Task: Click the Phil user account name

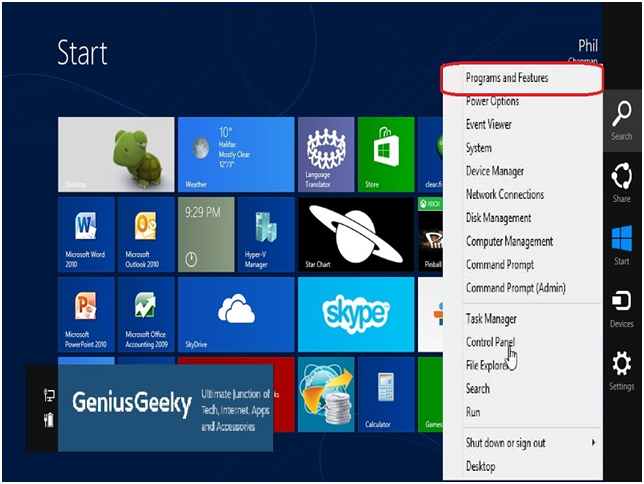Action: [588, 46]
